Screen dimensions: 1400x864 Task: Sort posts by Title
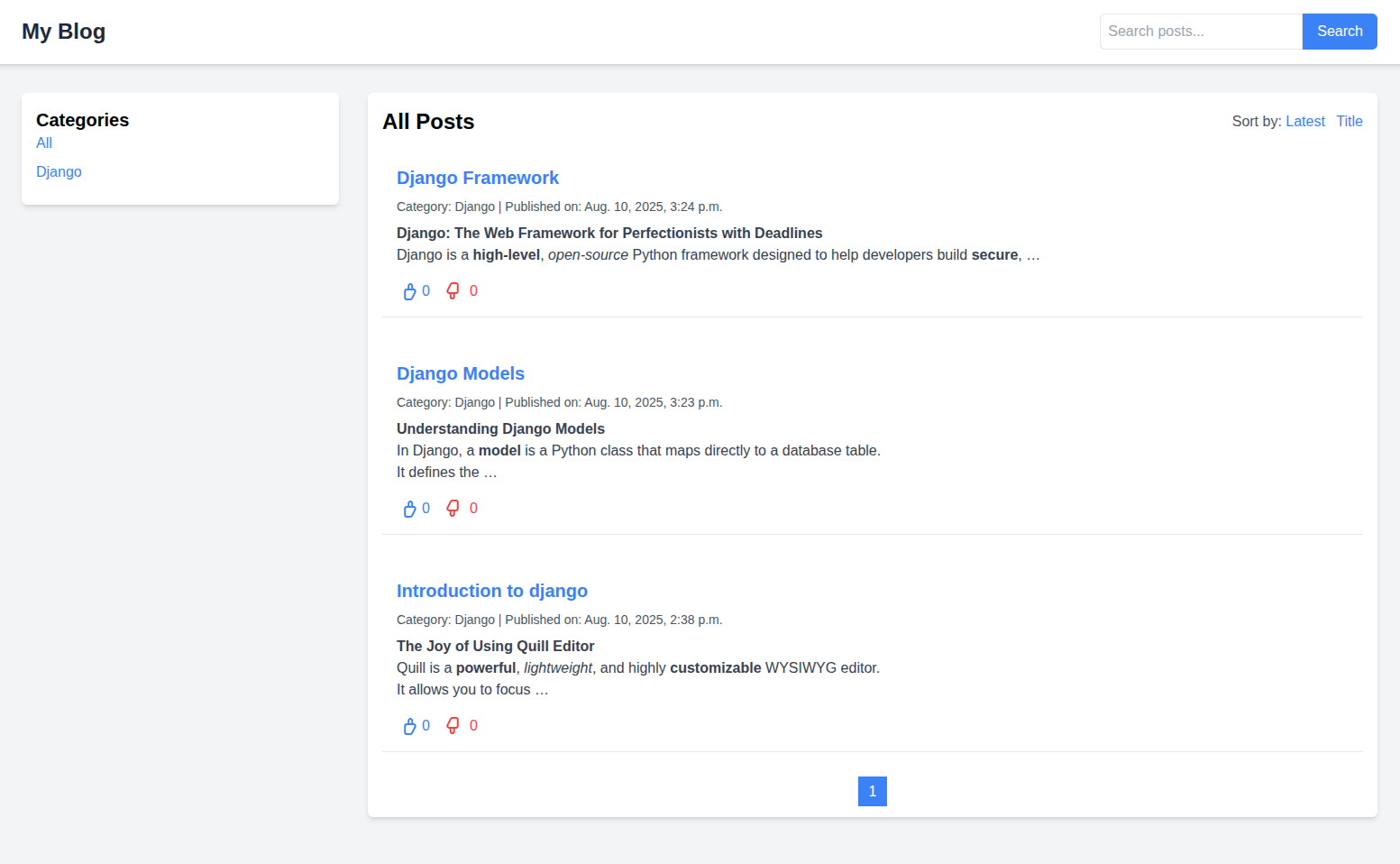1350,121
